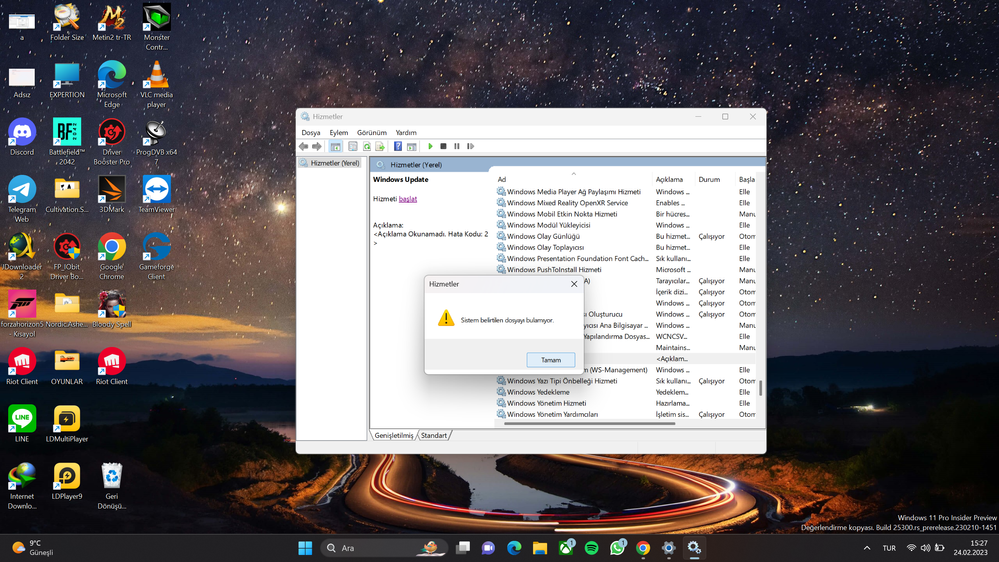This screenshot has height=562, width=999.
Task: Click the blue Help toolbar icon
Action: point(398,147)
